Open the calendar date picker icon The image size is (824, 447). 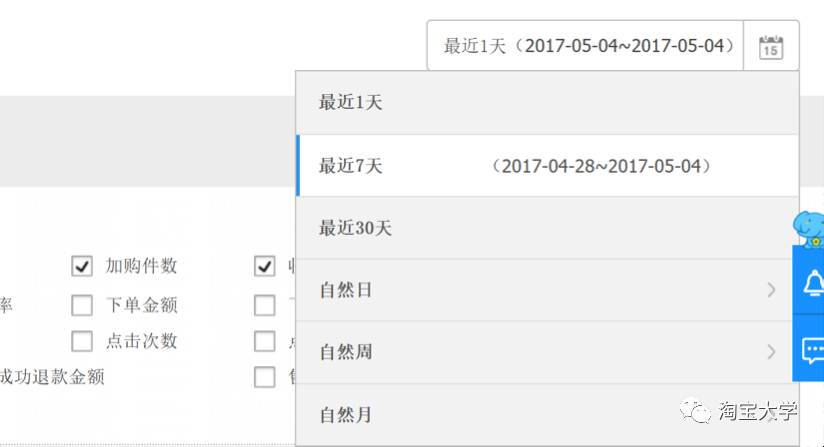pyautogui.click(x=771, y=47)
